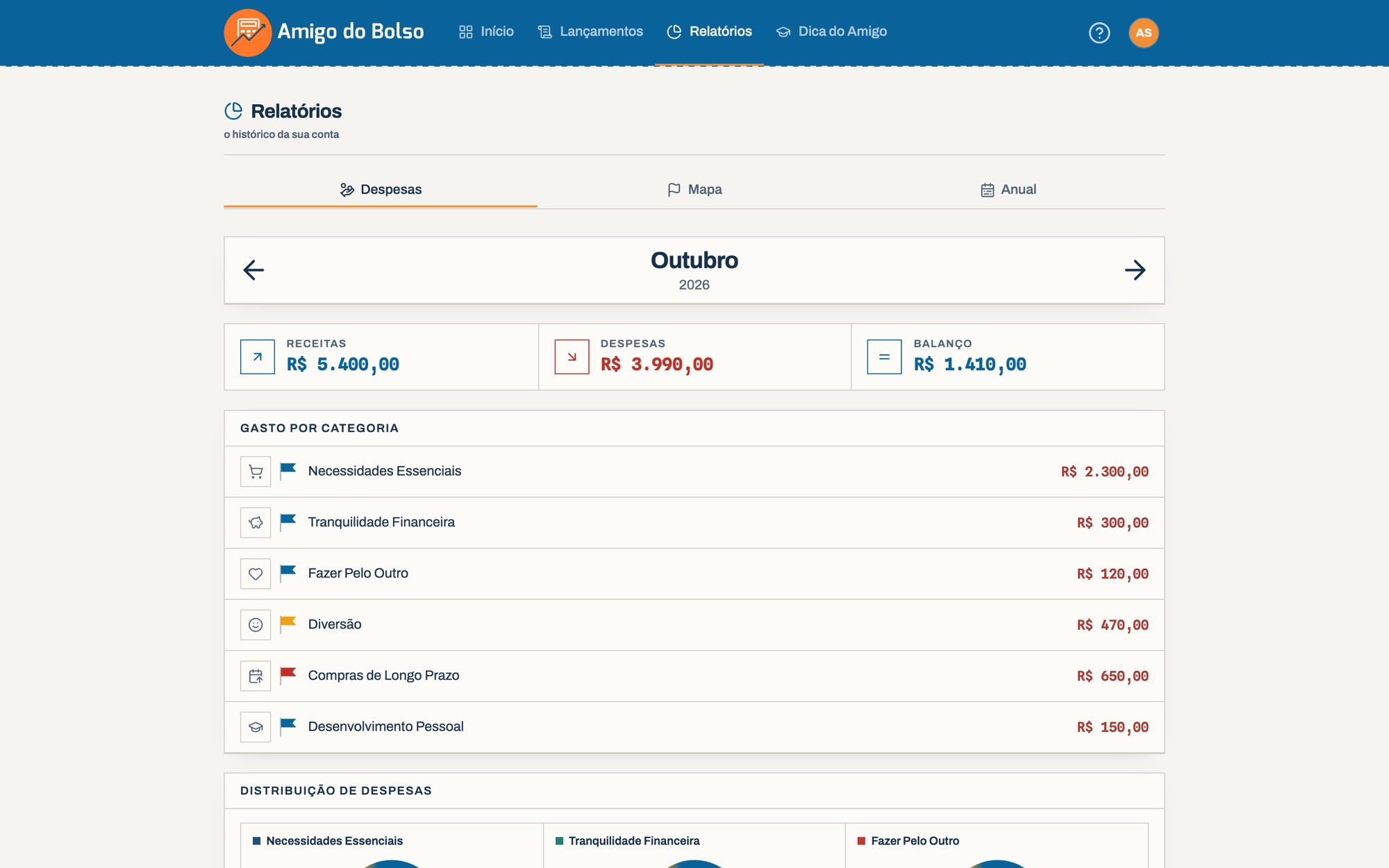
Task: Switch to the Despesas tab
Action: pyautogui.click(x=381, y=190)
